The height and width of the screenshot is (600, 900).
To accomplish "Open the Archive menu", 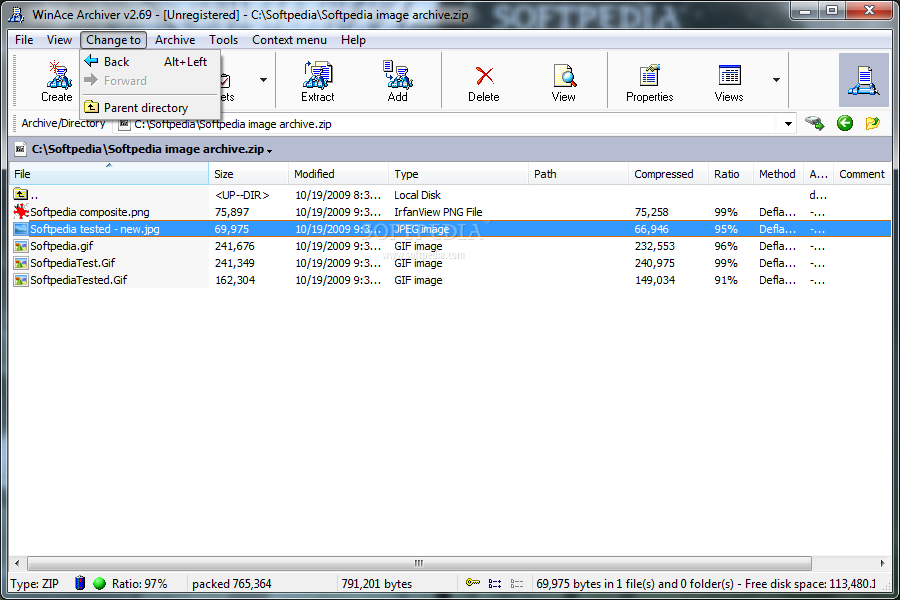I will coord(175,40).
